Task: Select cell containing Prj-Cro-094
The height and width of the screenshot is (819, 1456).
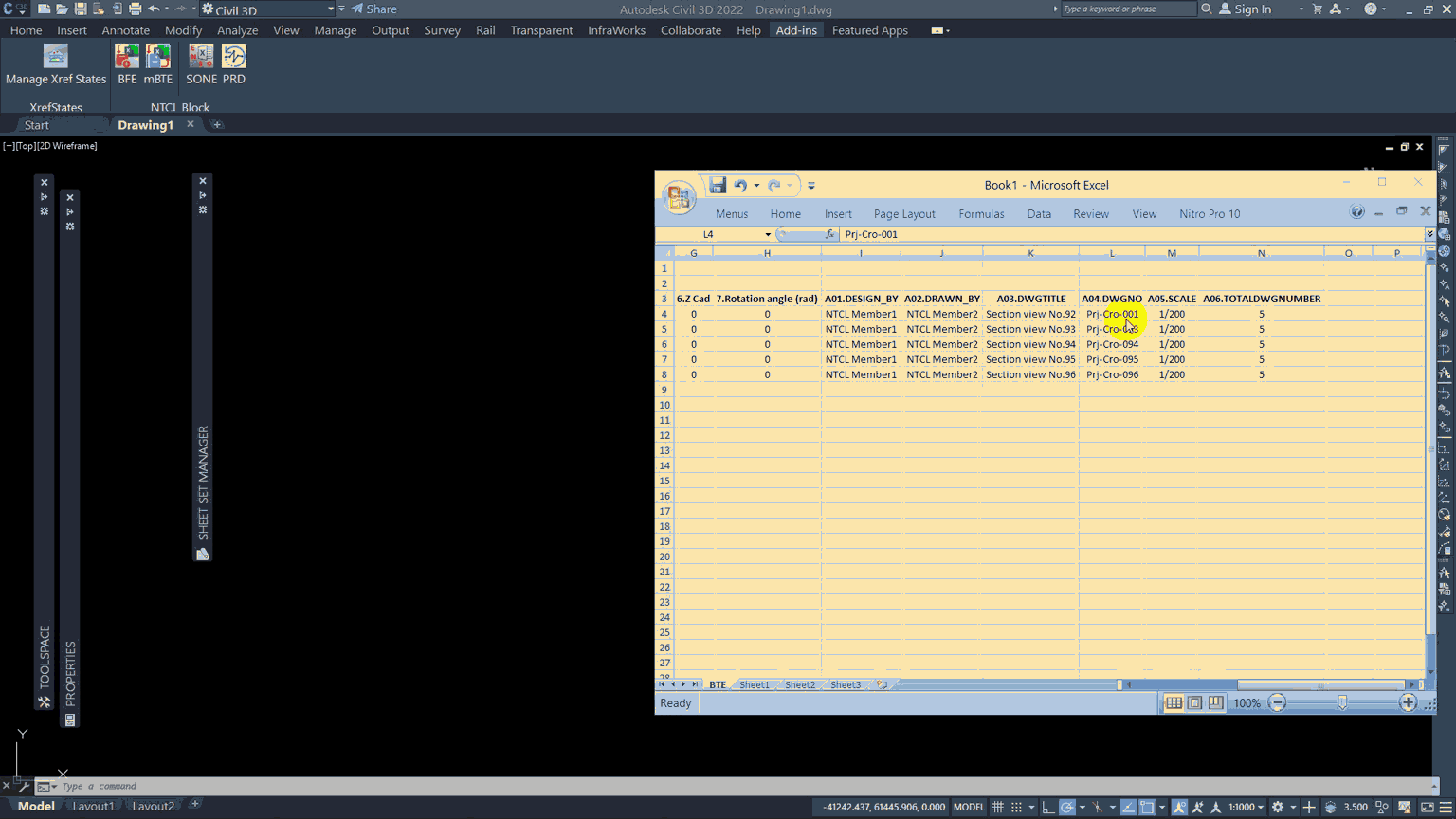Action: [1112, 344]
